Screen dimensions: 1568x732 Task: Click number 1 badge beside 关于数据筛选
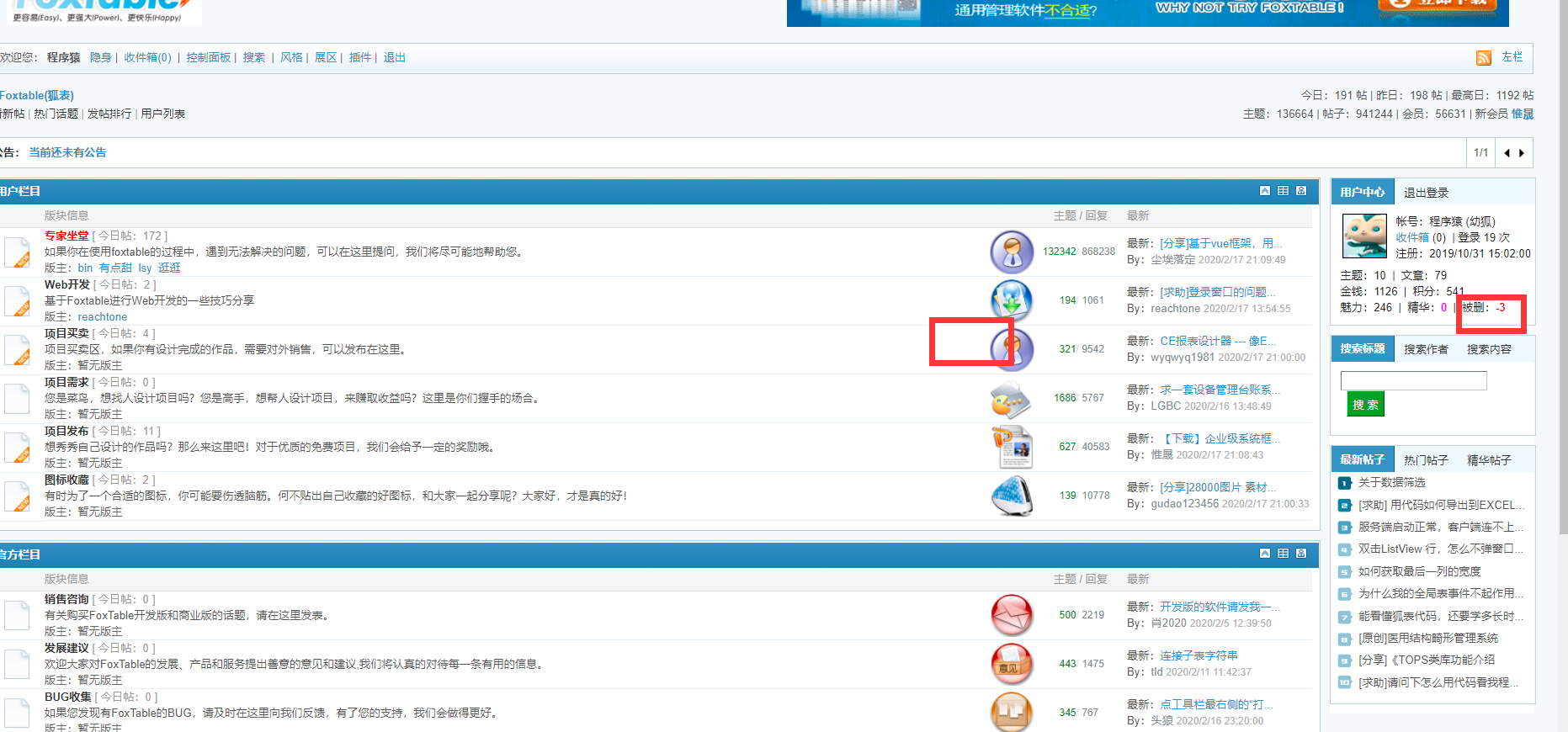point(1344,483)
